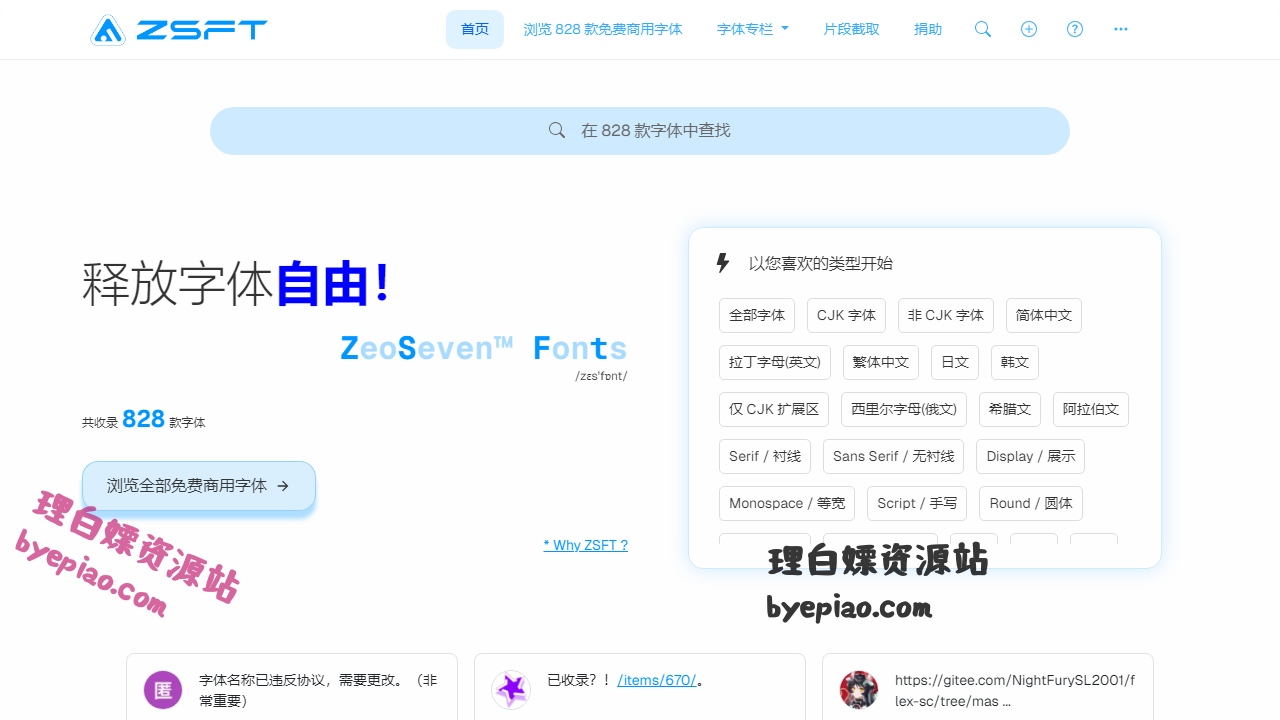
Task: Click the ZeoSeven Fonts title text
Action: pyautogui.click(x=484, y=348)
